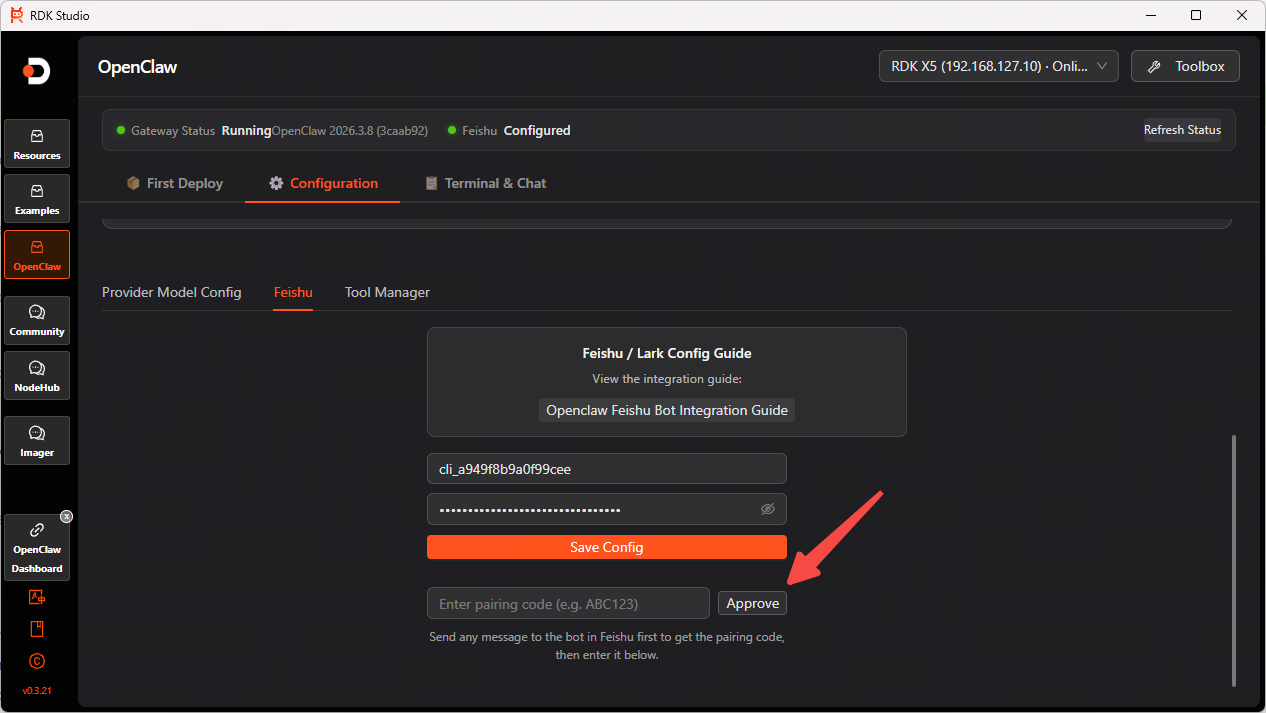1266x713 pixels.
Task: Click the v0.3.21 version label
Action: tap(37, 691)
